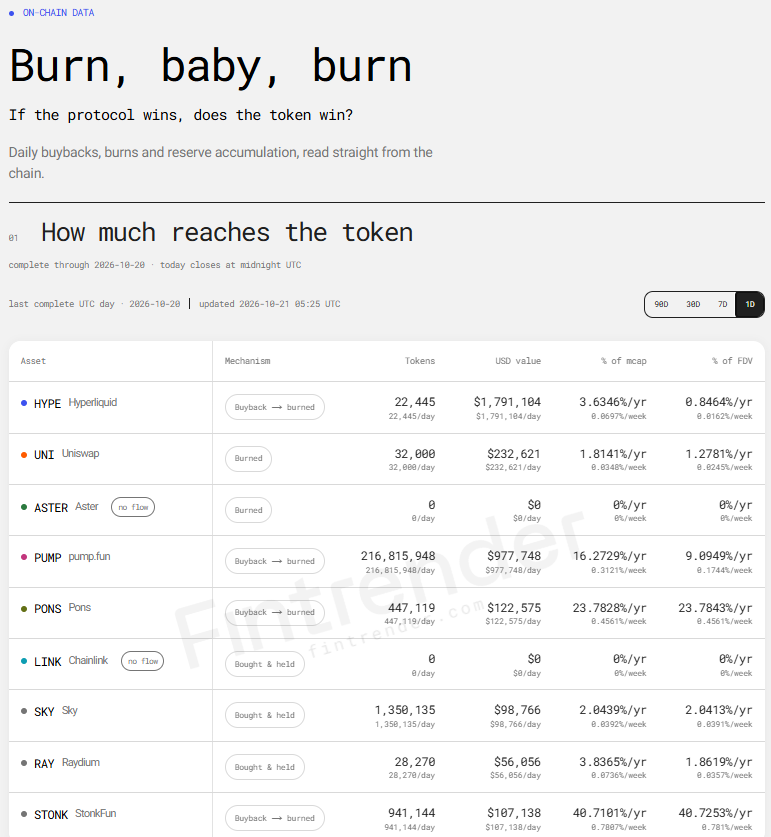Click the 'last complete UTC day' label
Image resolution: width=771 pixels, height=837 pixels.
tap(61, 304)
